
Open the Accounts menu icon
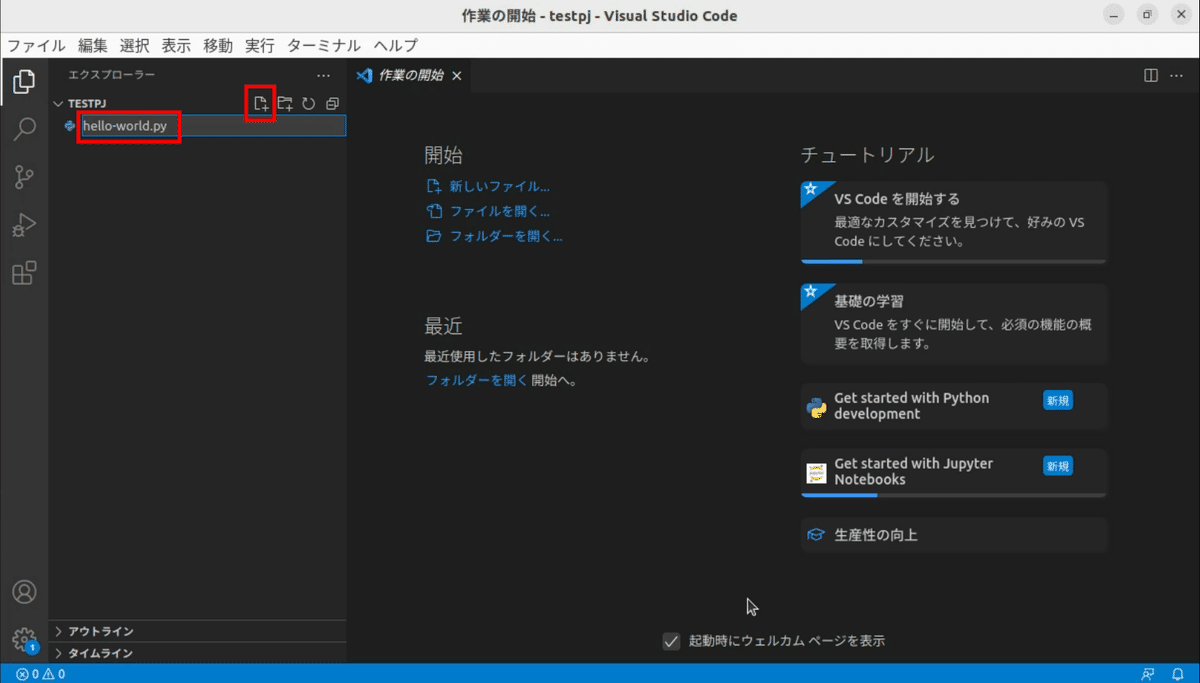click(x=24, y=592)
